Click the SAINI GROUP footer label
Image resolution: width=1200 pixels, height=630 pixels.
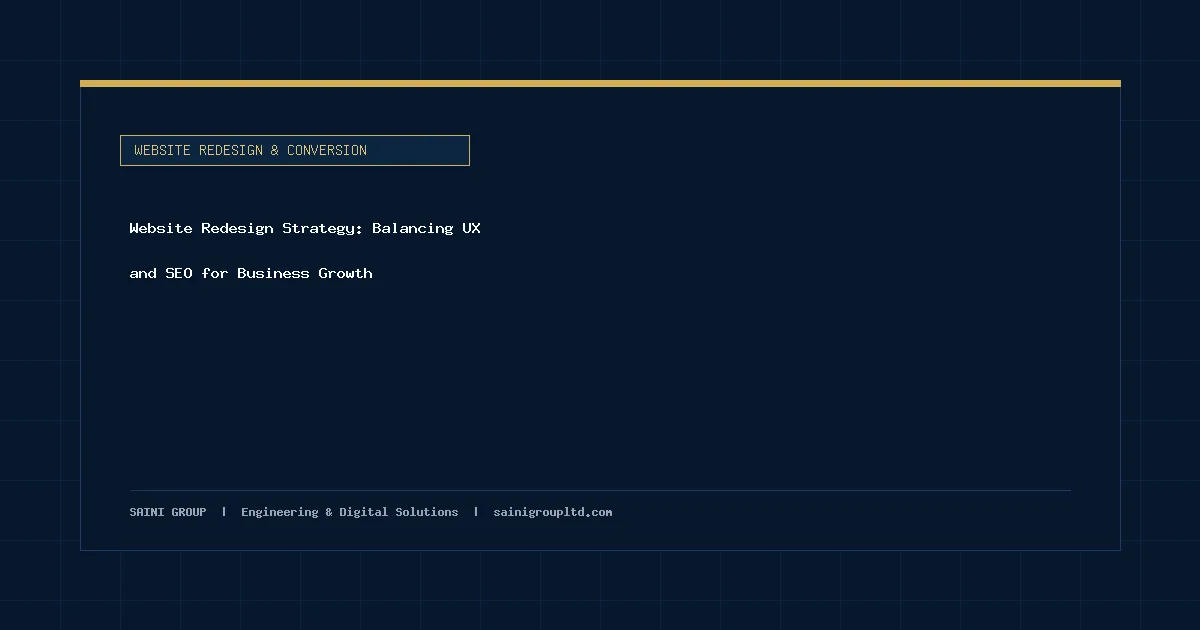point(168,512)
